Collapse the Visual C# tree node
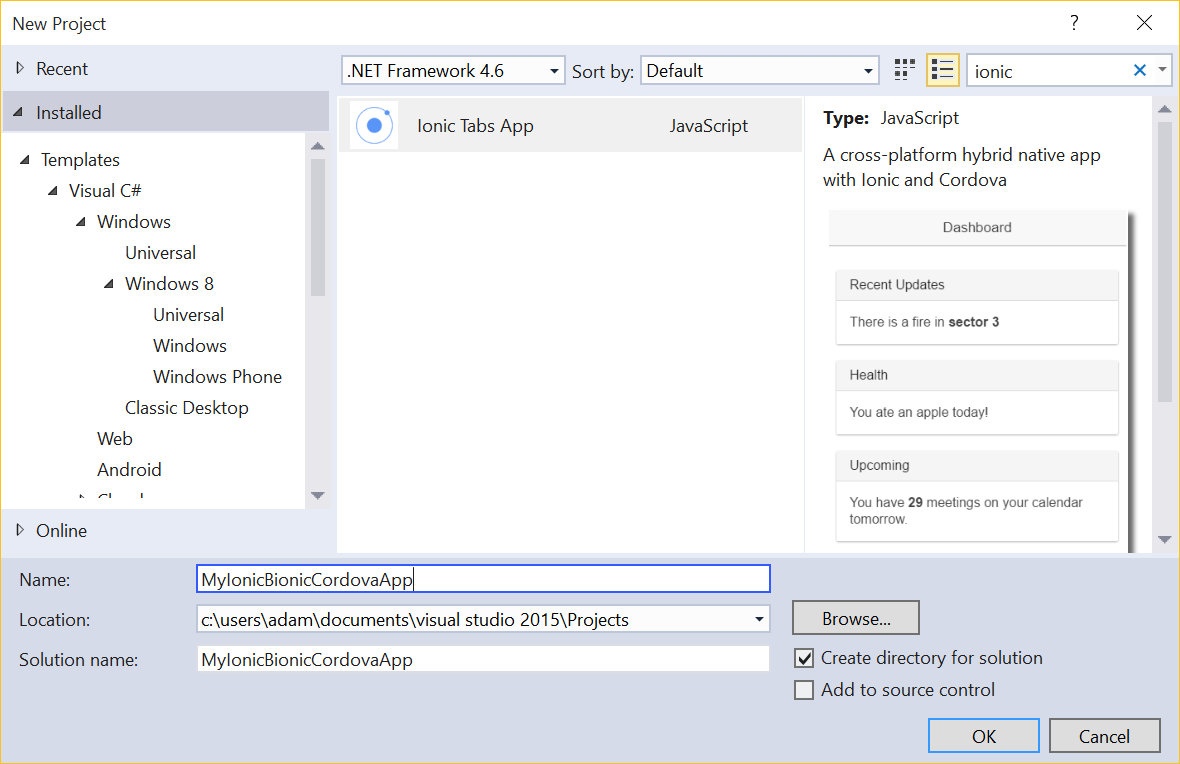Screen dimensions: 1180x764 pyautogui.click(x=53, y=190)
